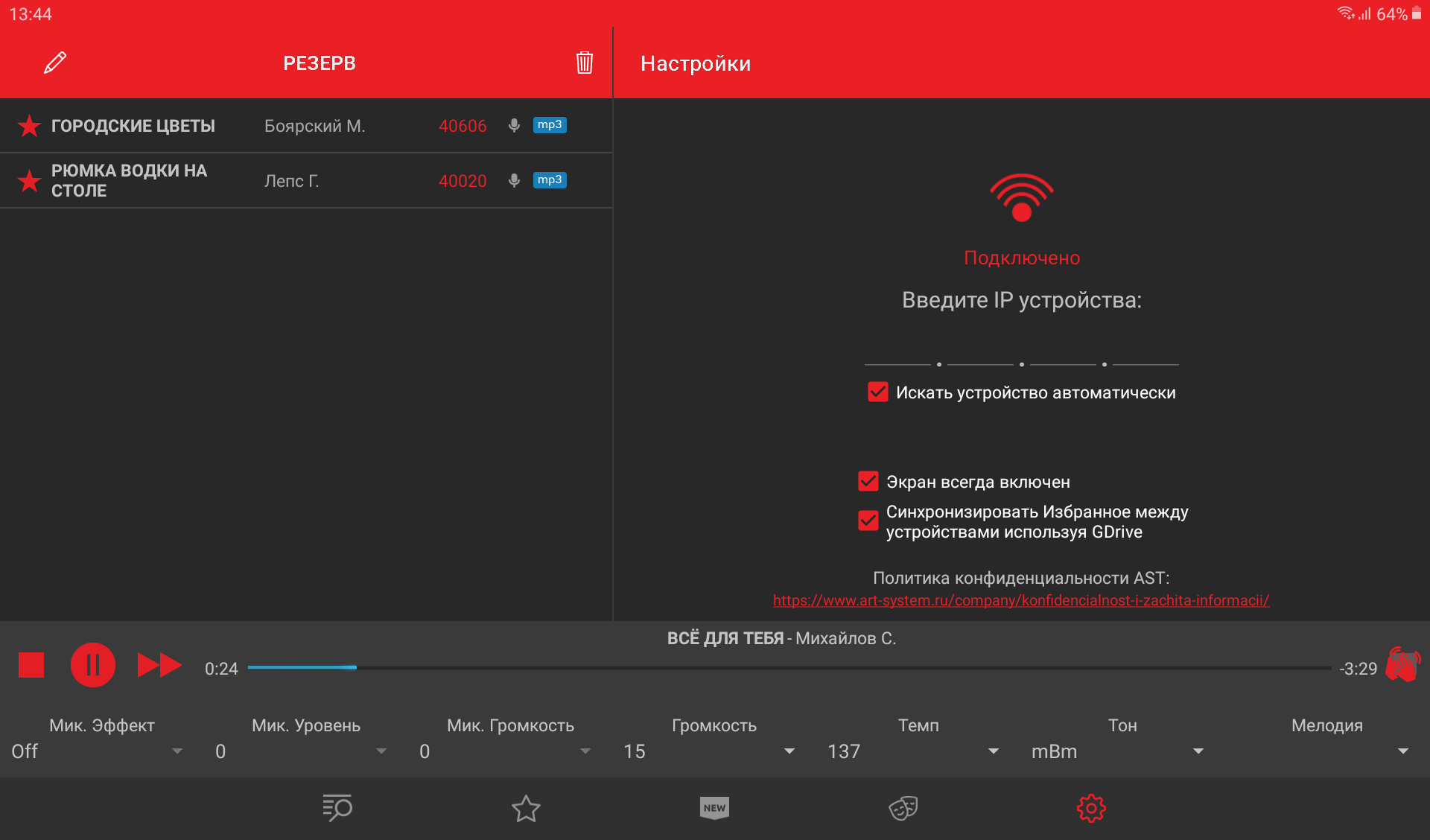Tap song number 40606

pyautogui.click(x=463, y=126)
